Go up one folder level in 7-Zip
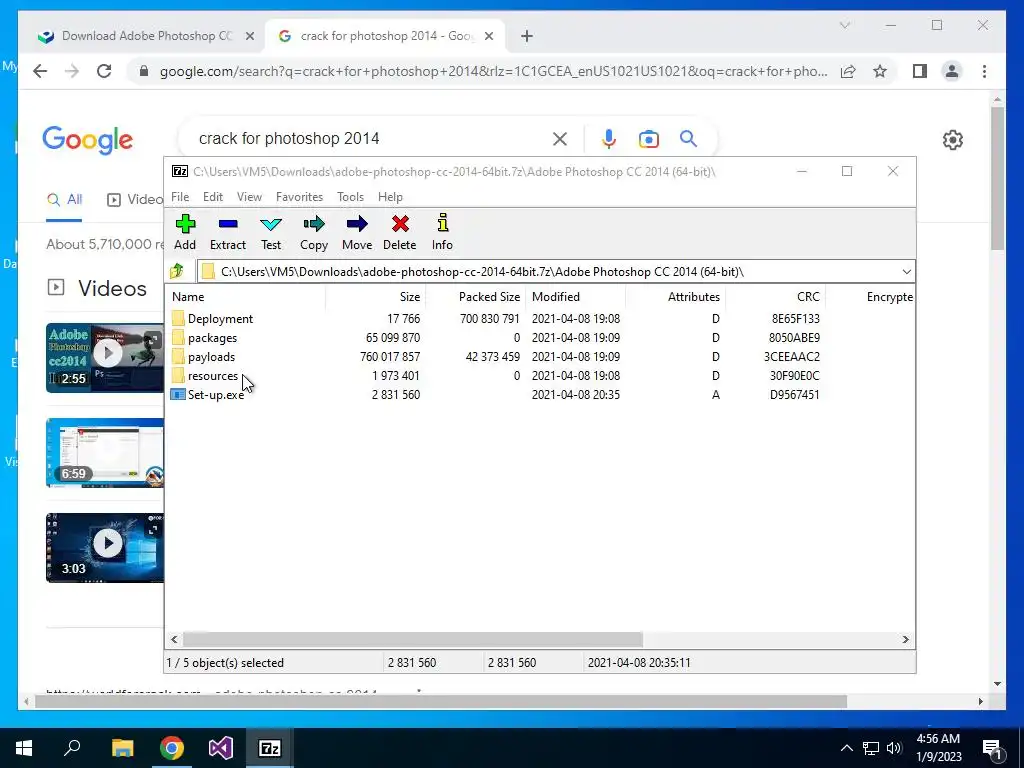1024x768 pixels. (177, 271)
